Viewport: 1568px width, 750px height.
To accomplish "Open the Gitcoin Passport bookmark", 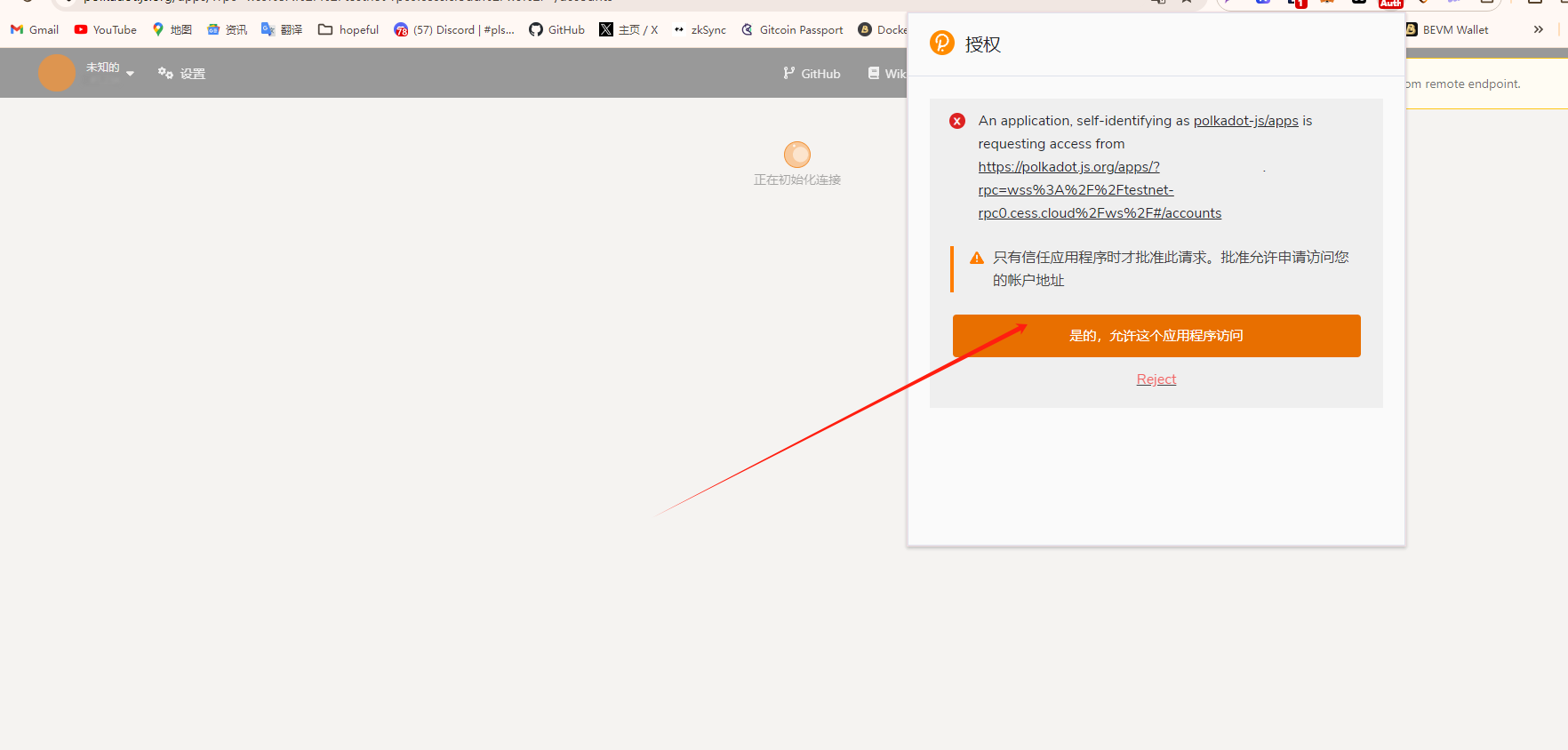I will click(792, 29).
